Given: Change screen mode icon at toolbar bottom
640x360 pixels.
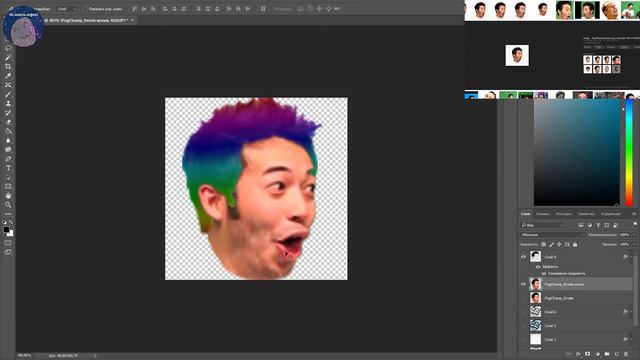Looking at the screenshot, I should pyautogui.click(x=8, y=252).
